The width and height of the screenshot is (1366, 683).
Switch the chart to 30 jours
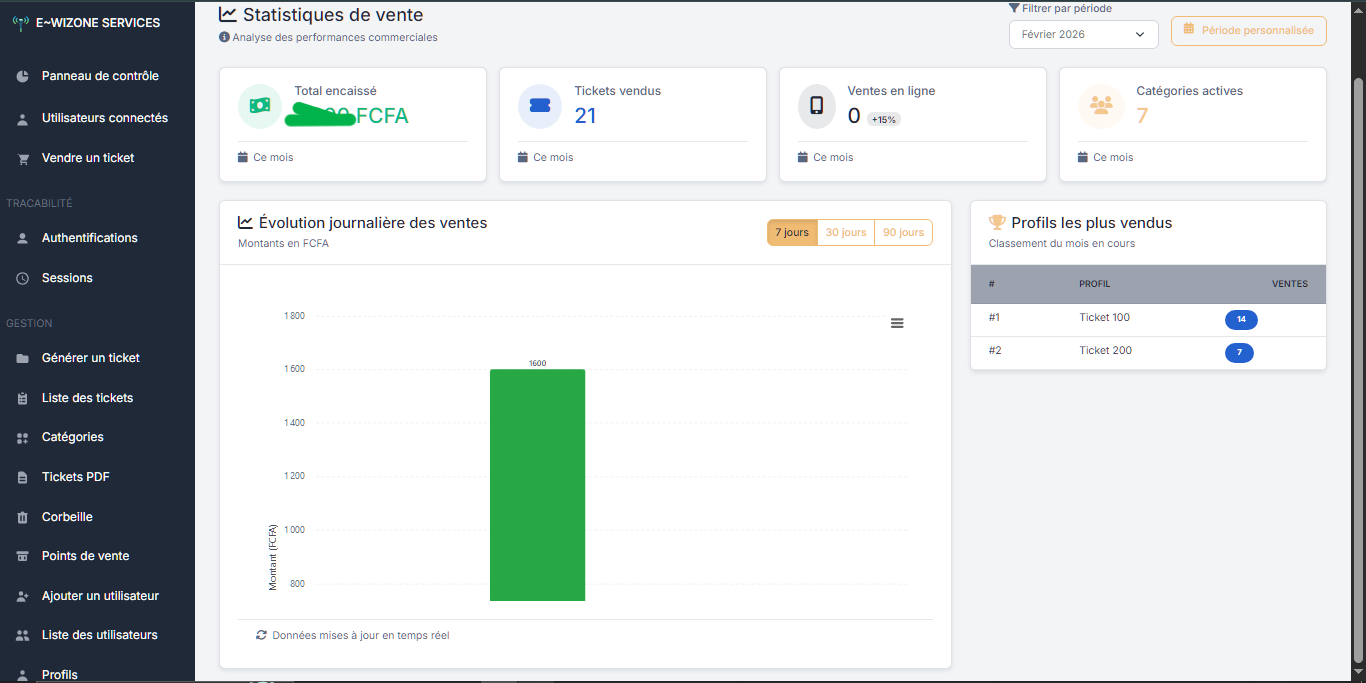(846, 233)
